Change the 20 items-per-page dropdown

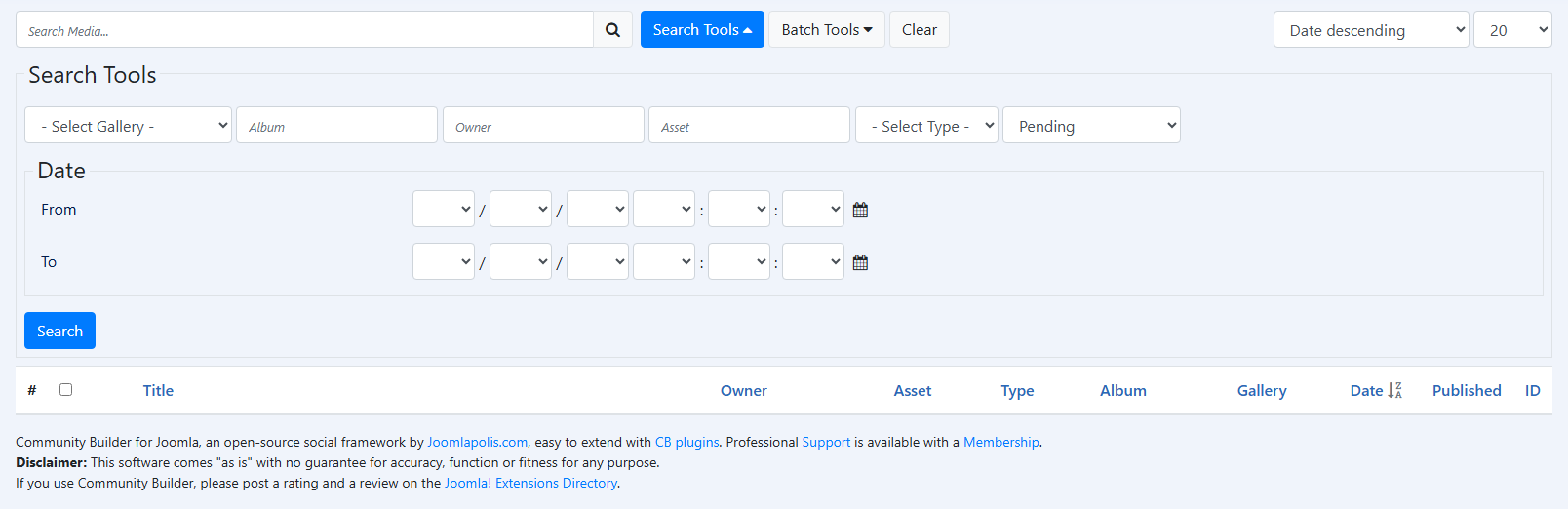[1511, 30]
